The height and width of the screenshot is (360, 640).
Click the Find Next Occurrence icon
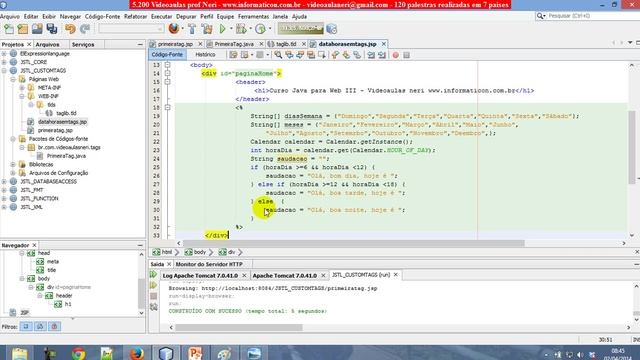(300, 55)
